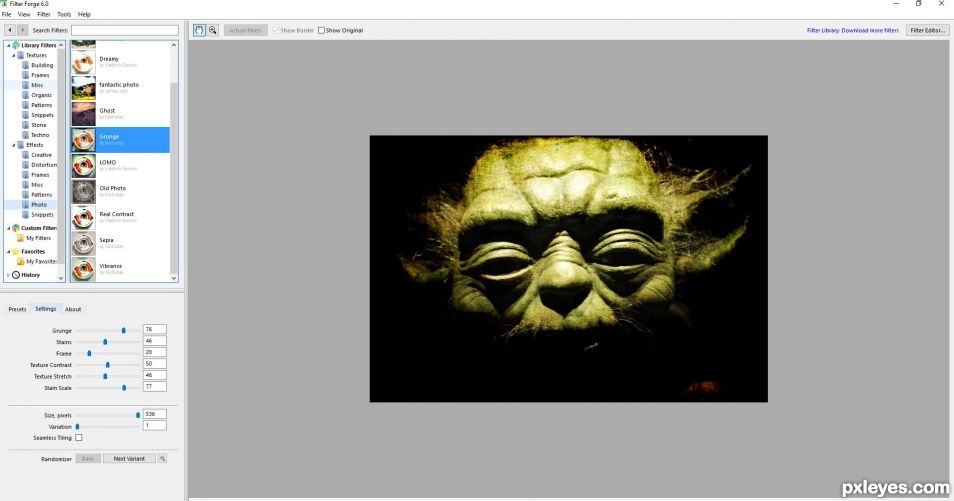The width and height of the screenshot is (954, 501).
Task: Collapse the Library Filters tree node
Action: 9,45
